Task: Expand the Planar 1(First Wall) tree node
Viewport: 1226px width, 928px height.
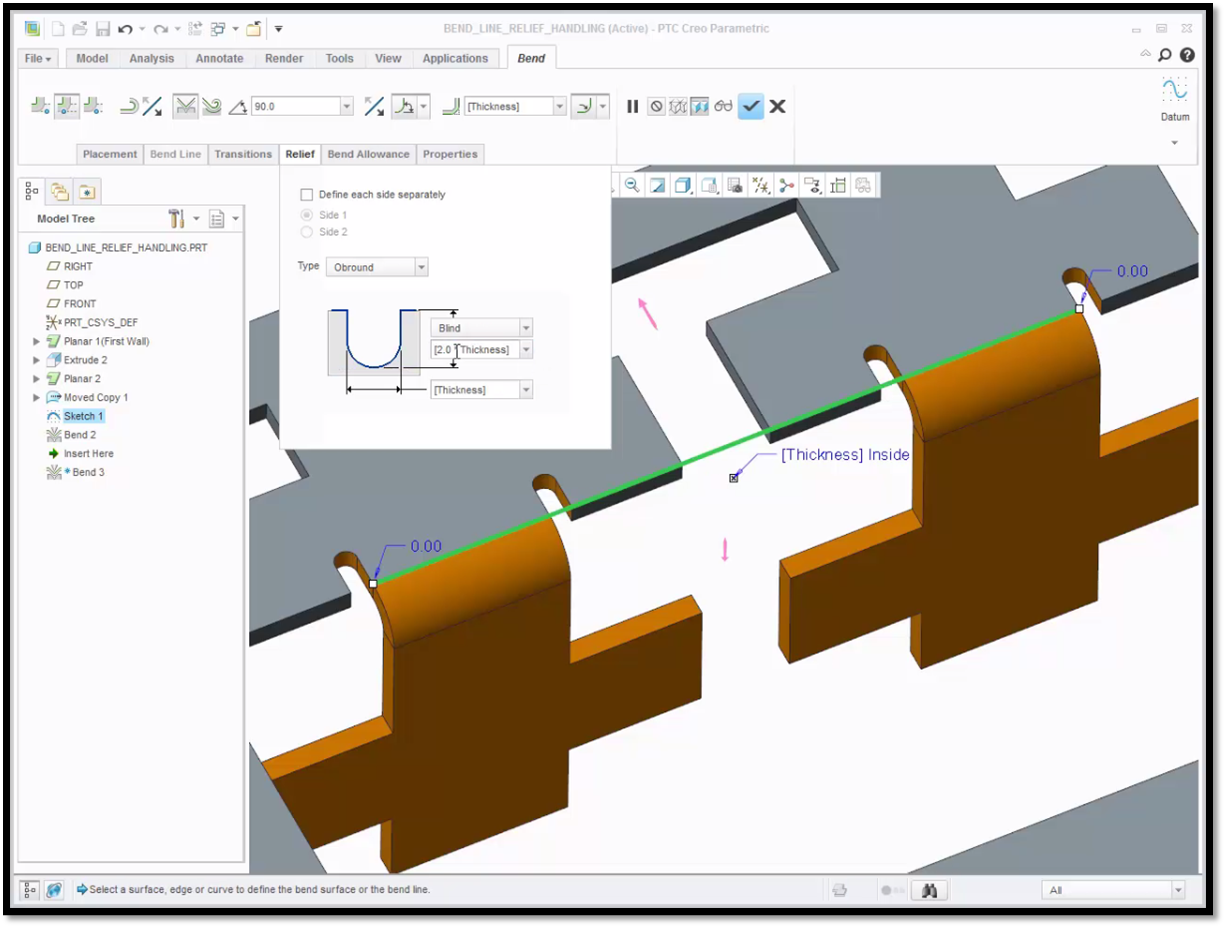Action: click(x=37, y=342)
